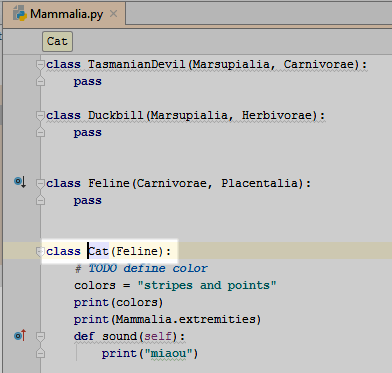Click the overrides gutter icon beside def sound
The height and width of the screenshot is (373, 392).
(20, 335)
